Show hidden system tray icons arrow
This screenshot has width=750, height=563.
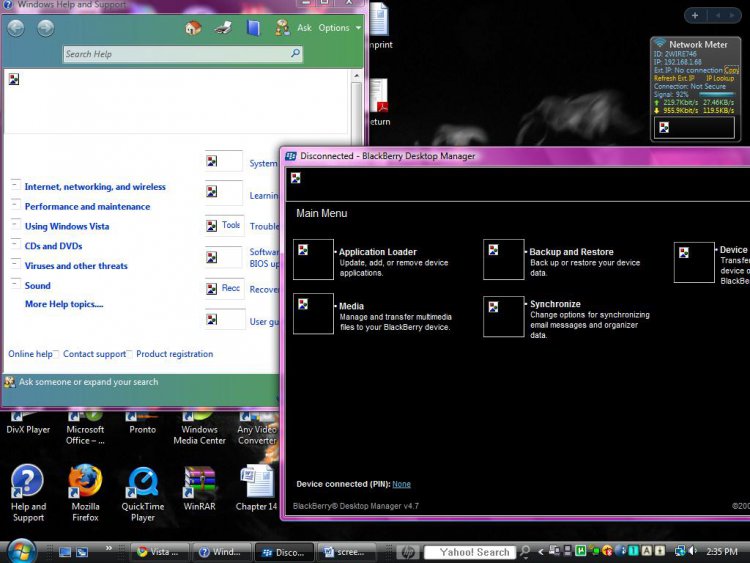pyautogui.click(x=541, y=552)
